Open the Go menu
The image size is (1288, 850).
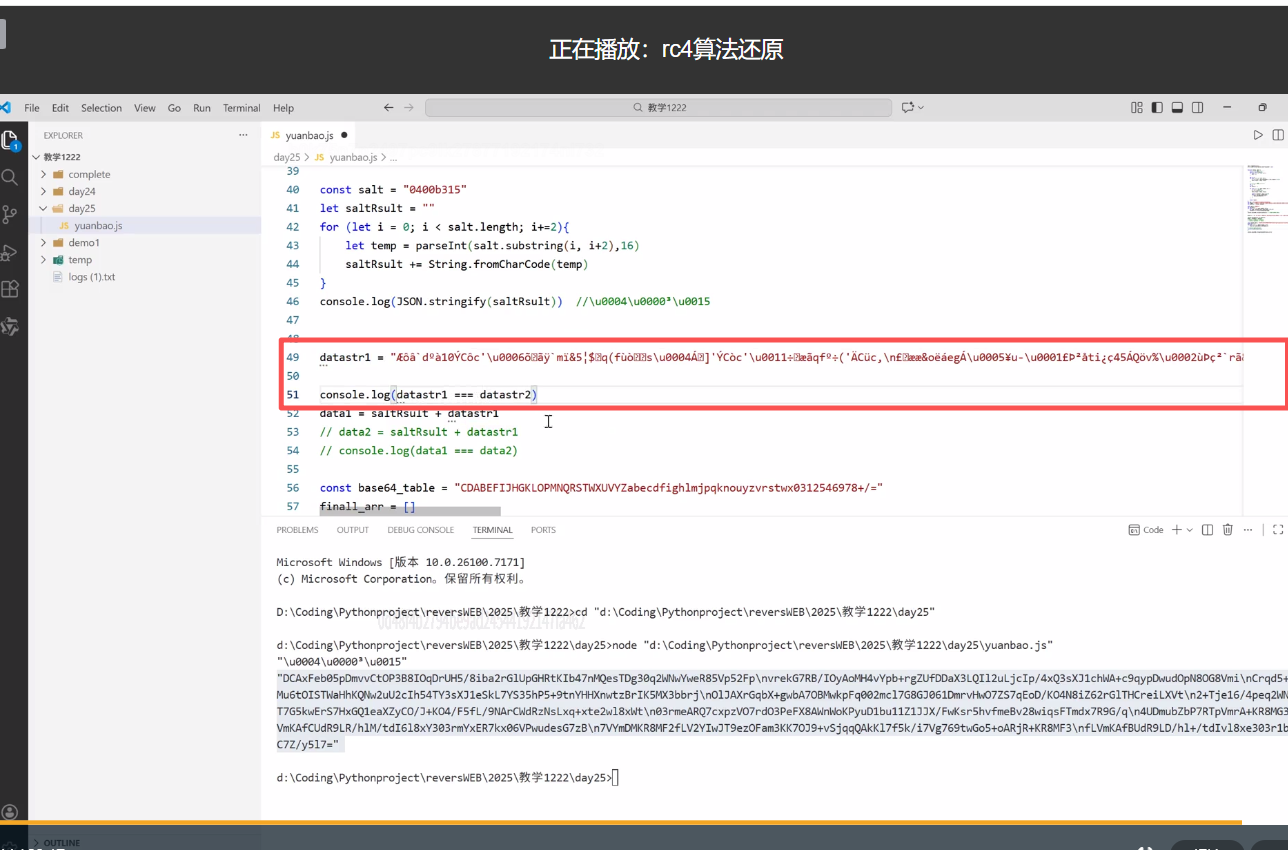175,108
